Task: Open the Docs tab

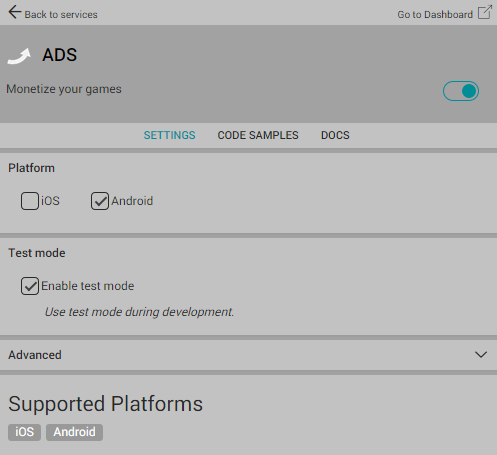Action: (335, 135)
